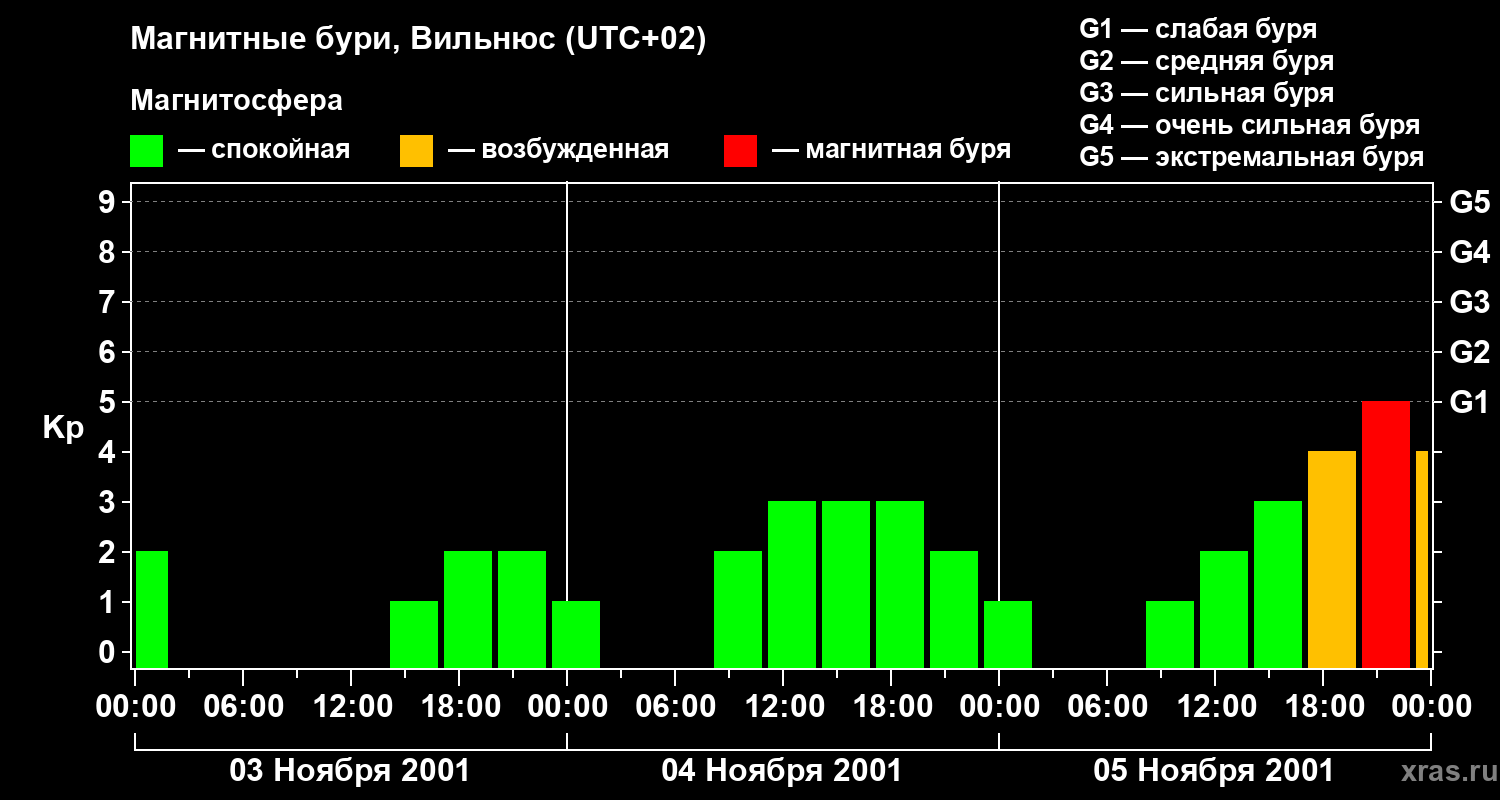Select the red Kp 5 bar on 05 Ноября
The image size is (1500, 800).
tap(1386, 535)
